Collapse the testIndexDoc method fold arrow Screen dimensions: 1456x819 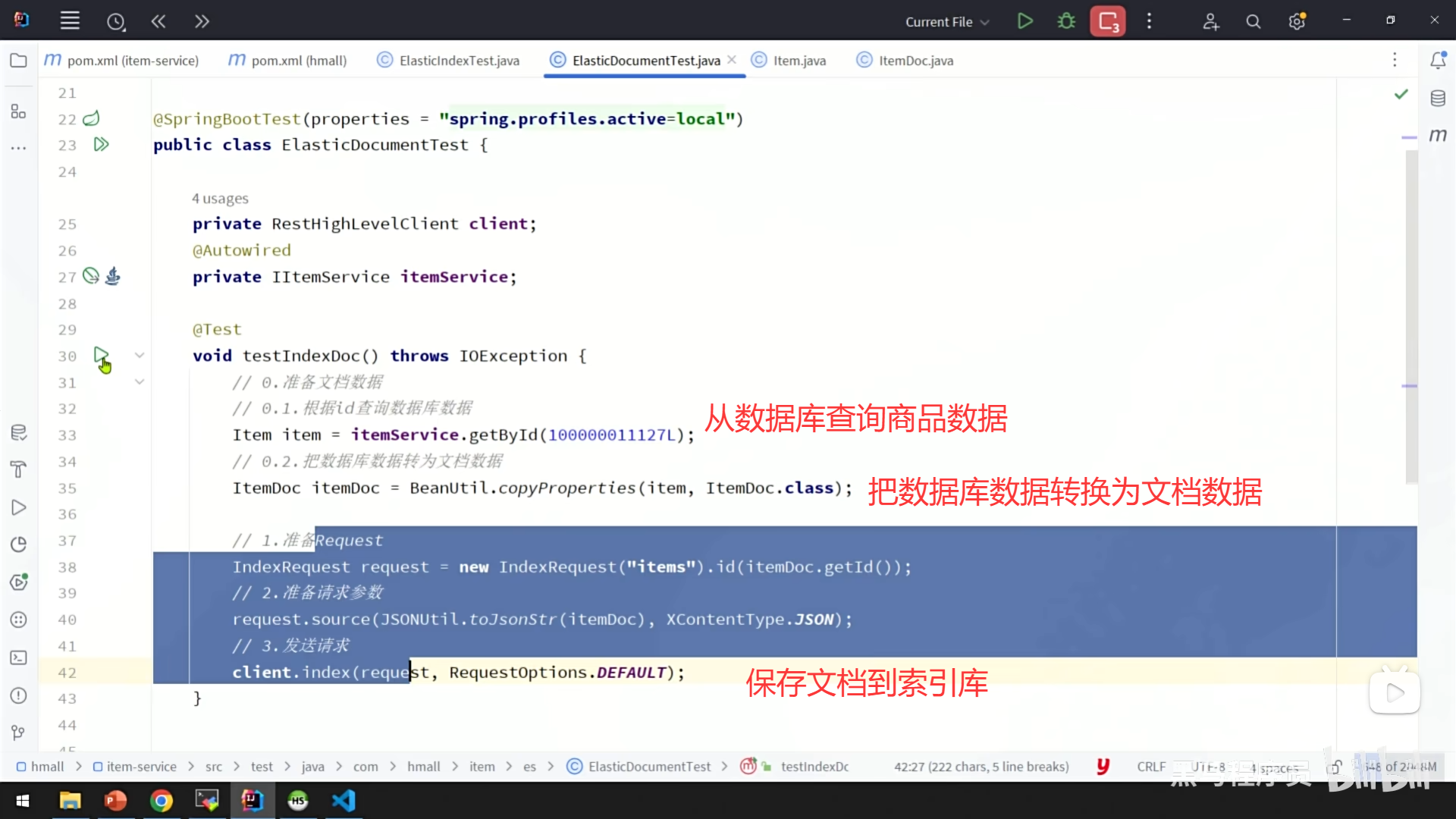click(140, 355)
